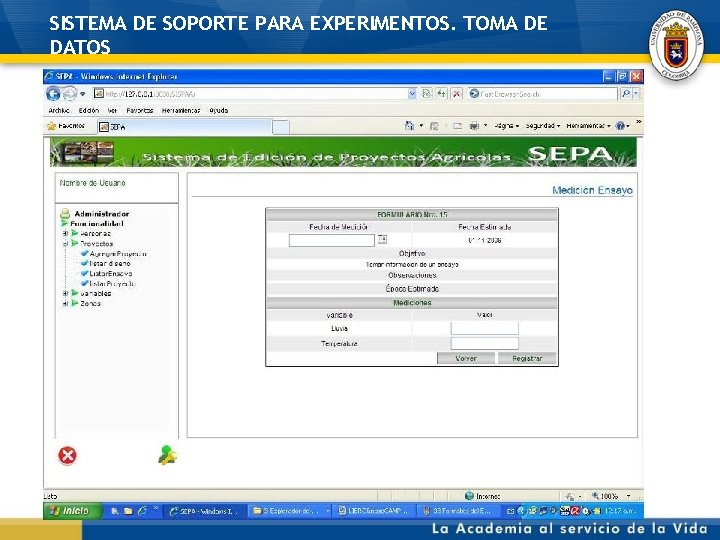Open a new blank tab
Viewport: 720px width, 540px height.
coord(281,127)
